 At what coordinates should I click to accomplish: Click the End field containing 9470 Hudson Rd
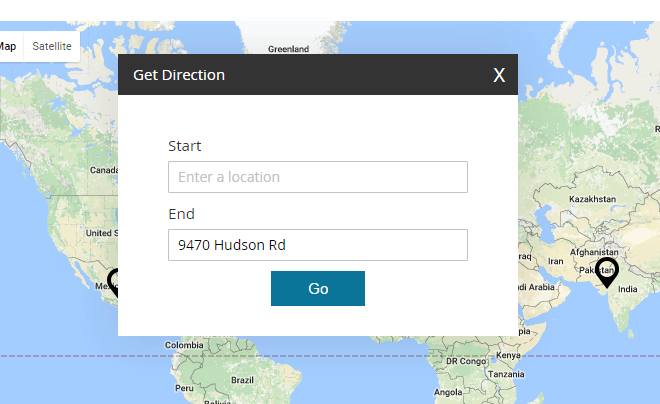click(x=317, y=245)
